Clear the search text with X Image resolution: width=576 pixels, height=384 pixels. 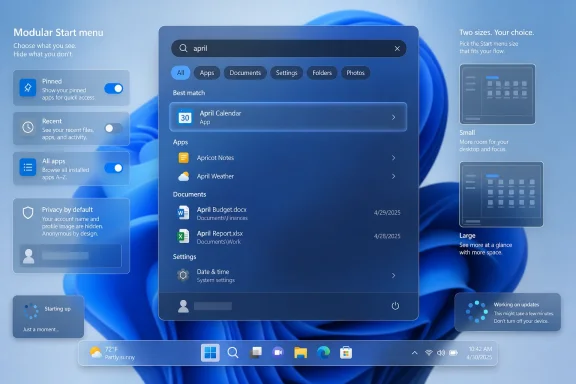pyautogui.click(x=397, y=49)
